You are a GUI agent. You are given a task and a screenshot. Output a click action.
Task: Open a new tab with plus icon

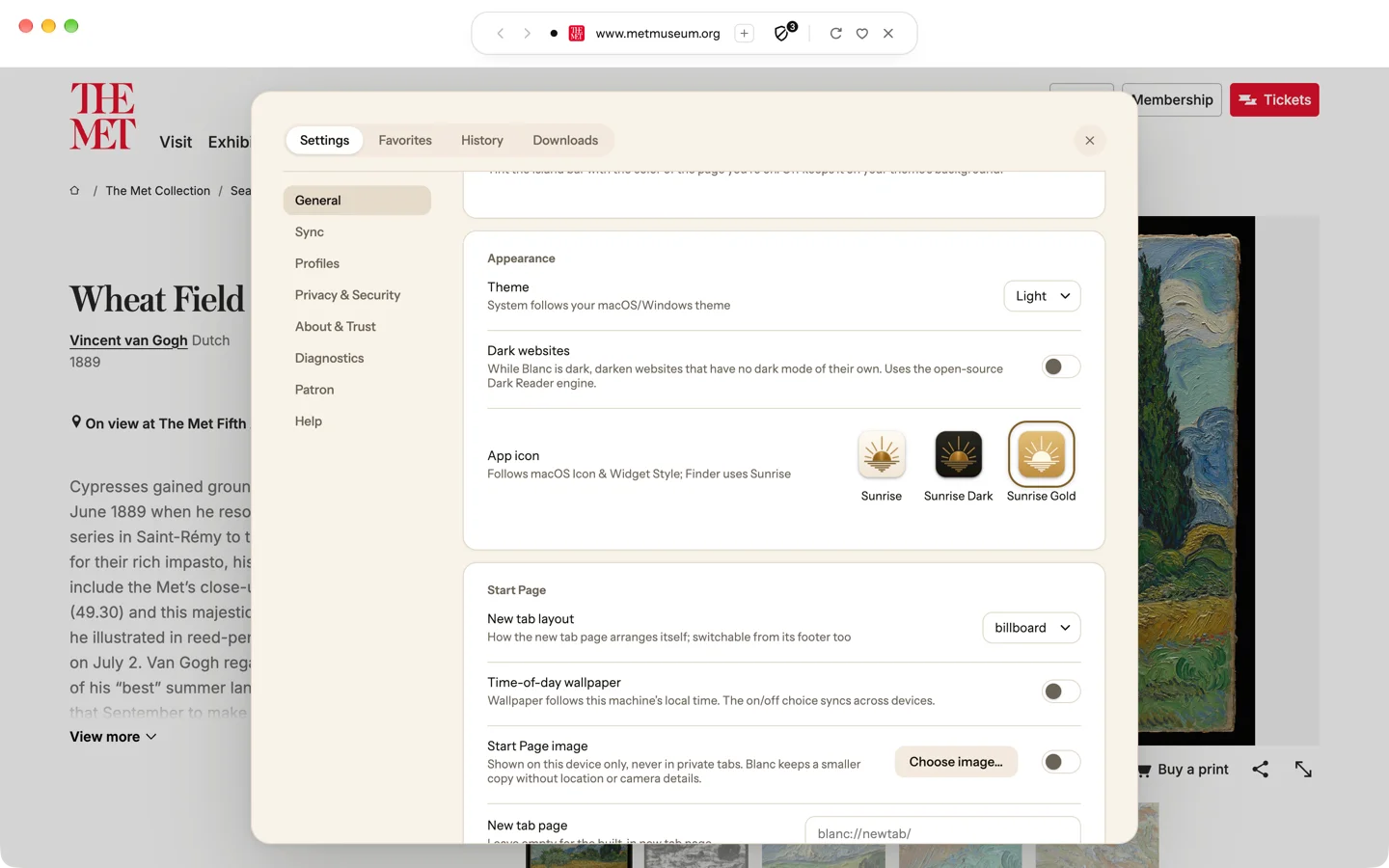click(x=745, y=34)
